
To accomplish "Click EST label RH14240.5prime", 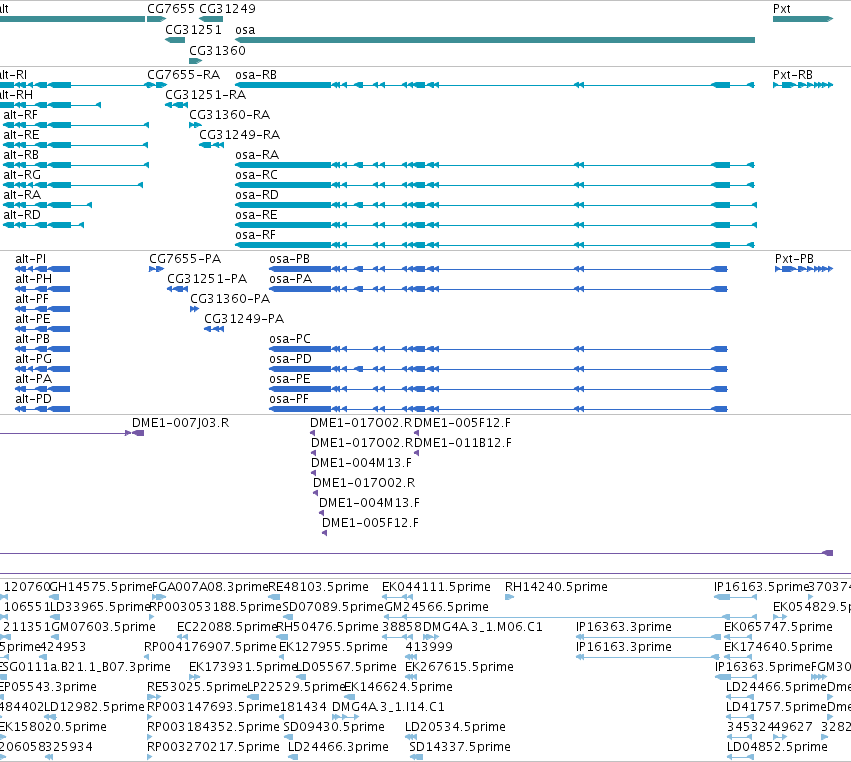I will 556,587.
